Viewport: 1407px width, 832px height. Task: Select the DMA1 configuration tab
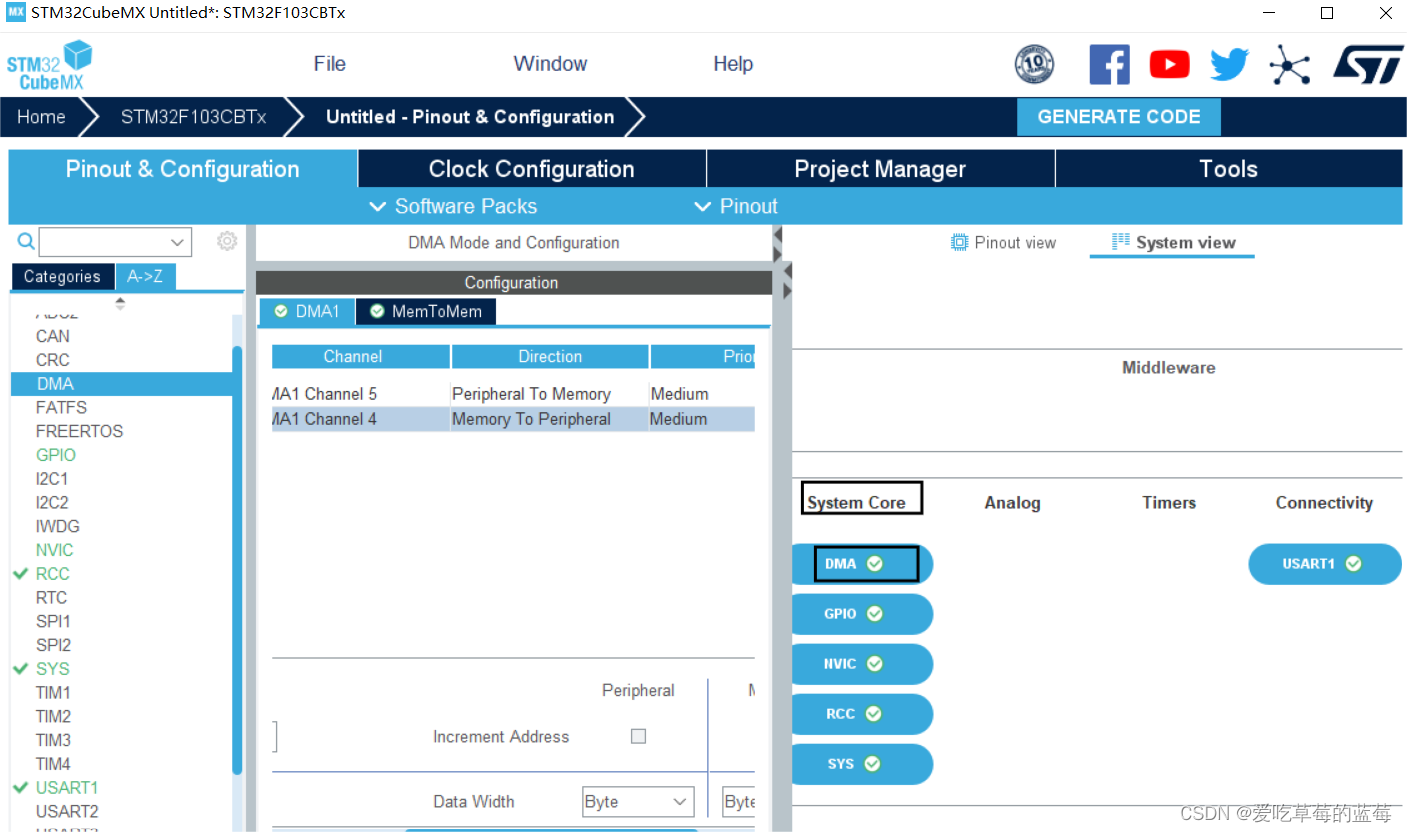[307, 312]
